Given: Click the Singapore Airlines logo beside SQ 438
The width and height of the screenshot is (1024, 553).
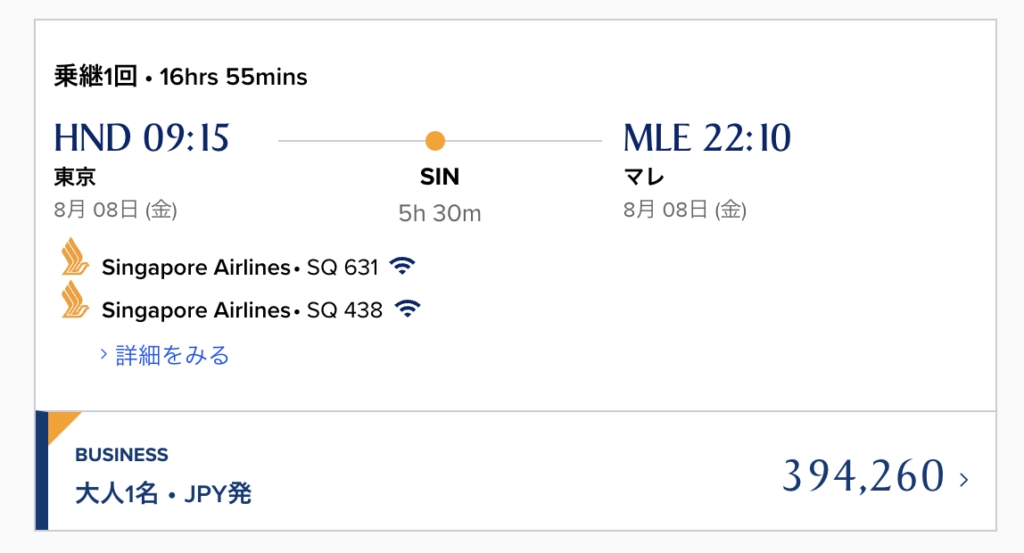Looking at the screenshot, I should coord(74,300).
